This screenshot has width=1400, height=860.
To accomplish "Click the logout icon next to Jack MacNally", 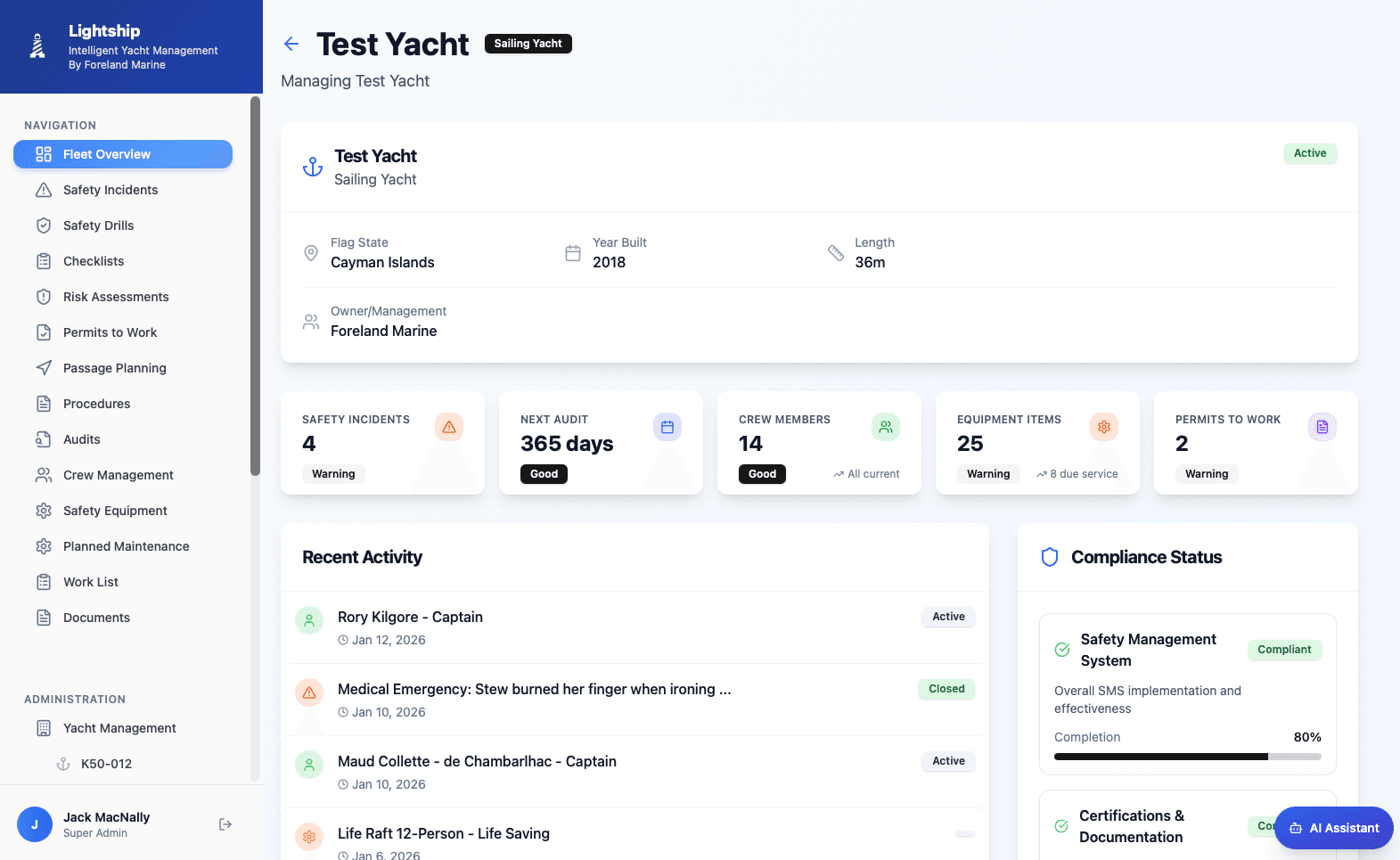I will tap(225, 824).
